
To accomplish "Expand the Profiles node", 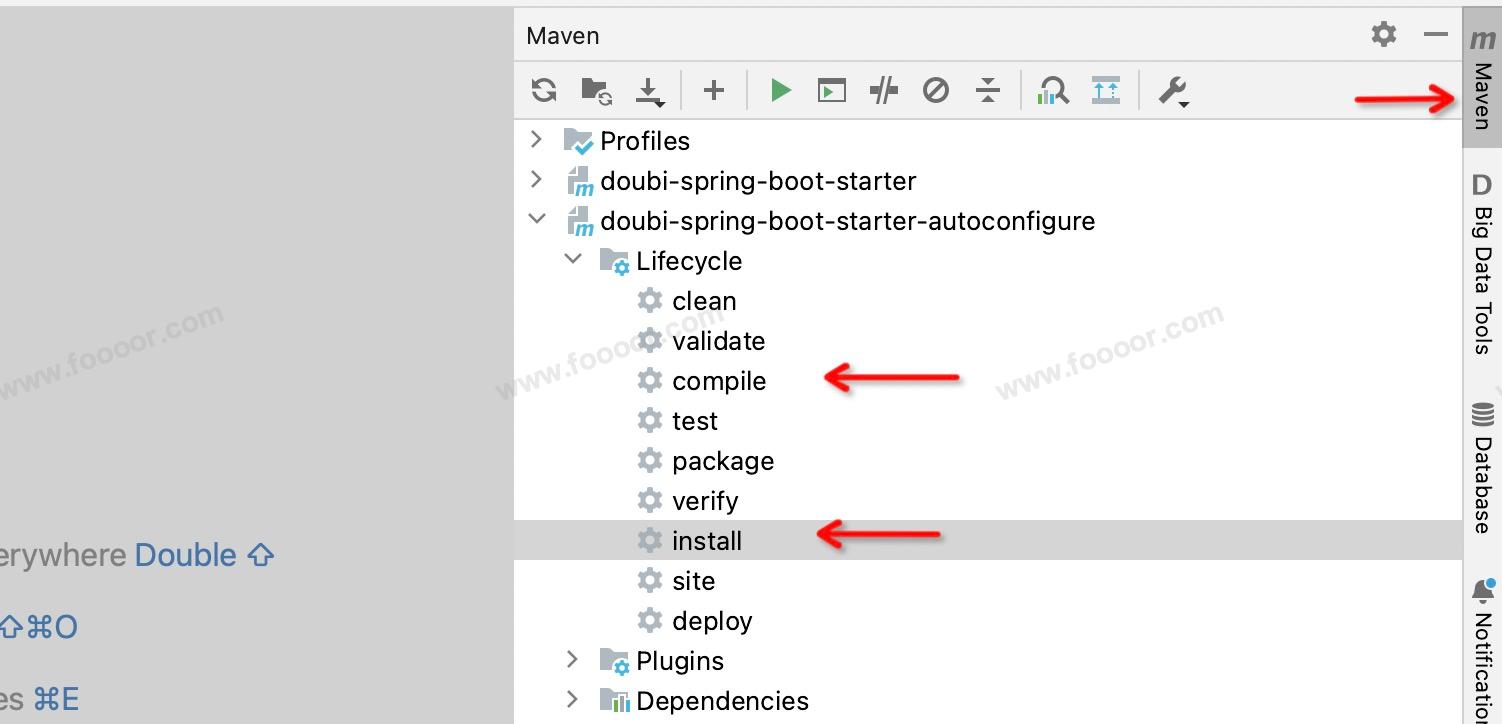I will [537, 139].
